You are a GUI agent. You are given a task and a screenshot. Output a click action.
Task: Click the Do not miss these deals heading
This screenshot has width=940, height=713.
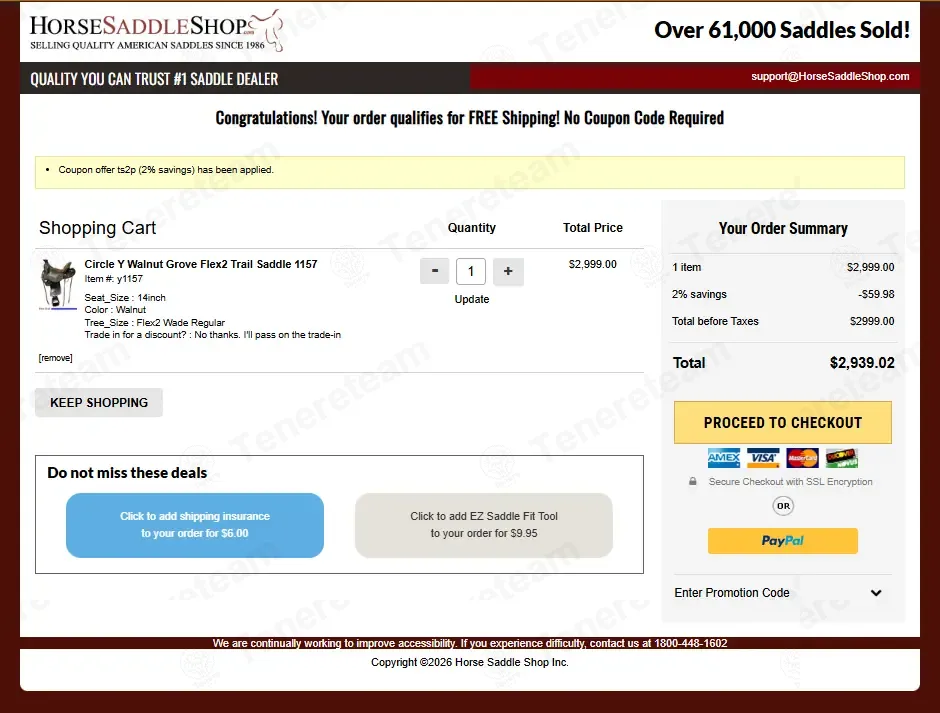[x=127, y=473]
